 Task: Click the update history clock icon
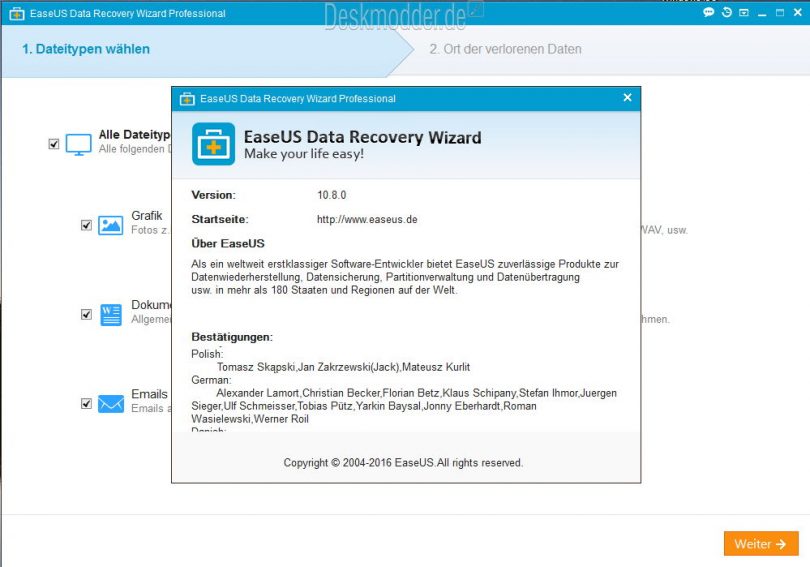tap(726, 12)
